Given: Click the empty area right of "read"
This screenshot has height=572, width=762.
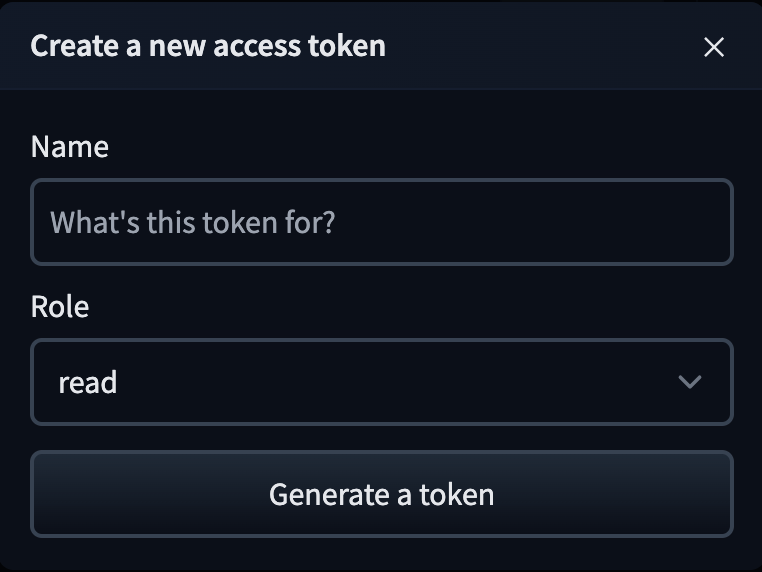Looking at the screenshot, I should coord(400,382).
